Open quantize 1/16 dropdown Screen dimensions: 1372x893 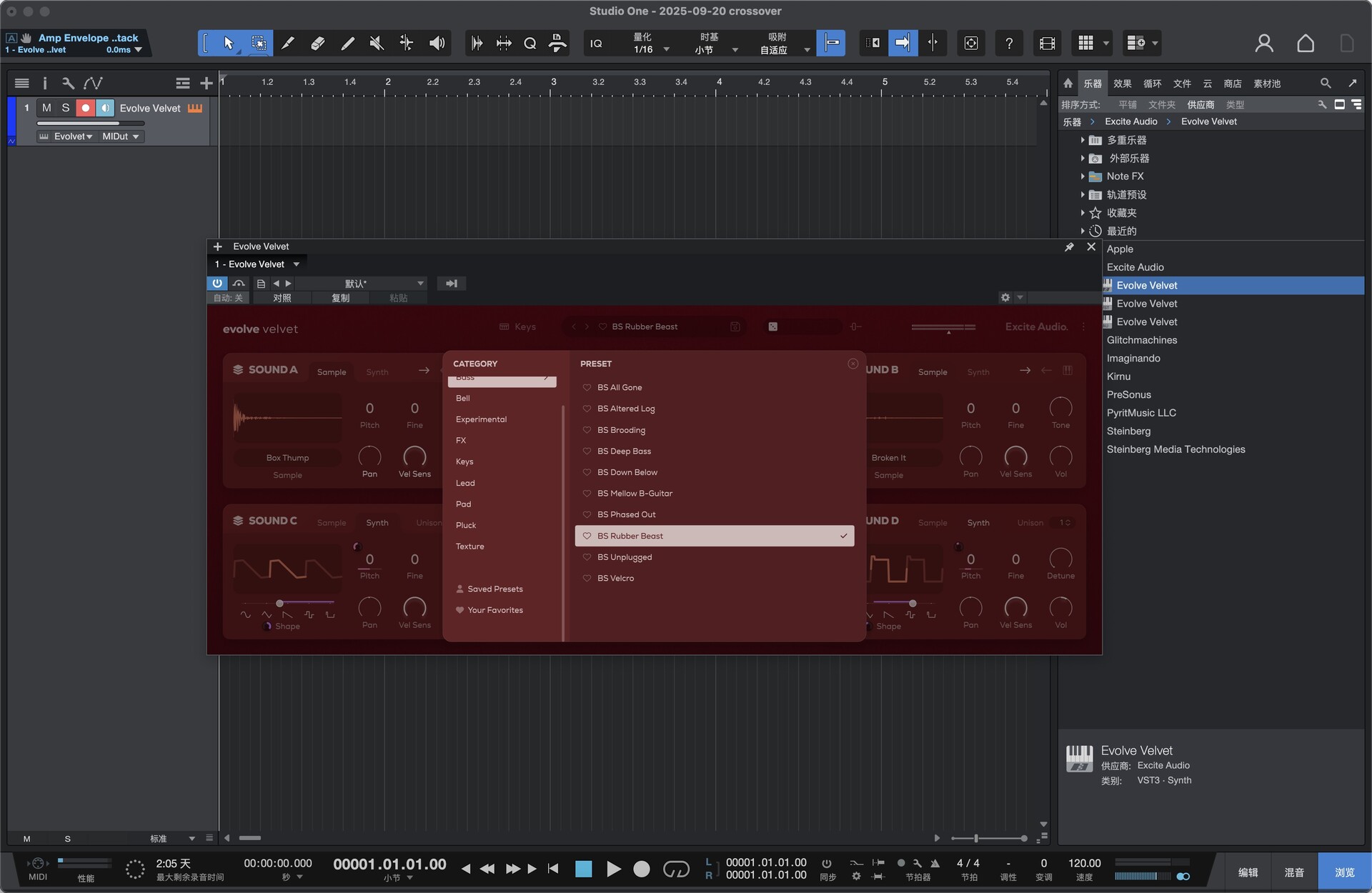(650, 49)
